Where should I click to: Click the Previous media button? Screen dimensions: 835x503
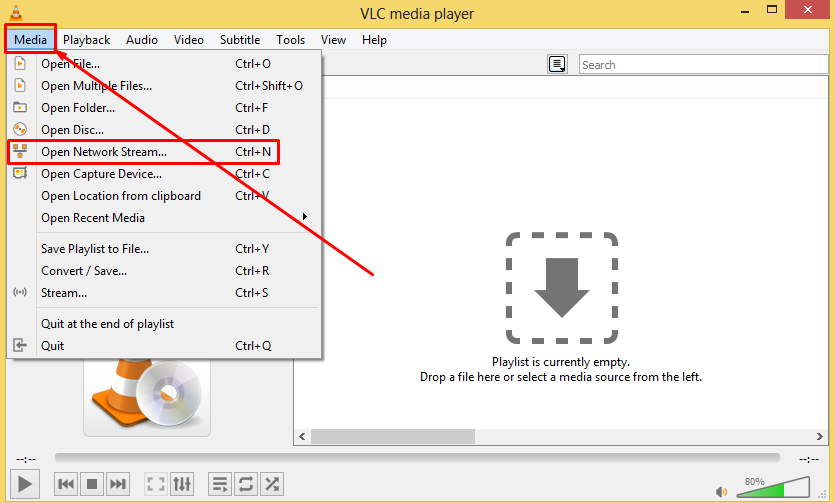pos(66,484)
